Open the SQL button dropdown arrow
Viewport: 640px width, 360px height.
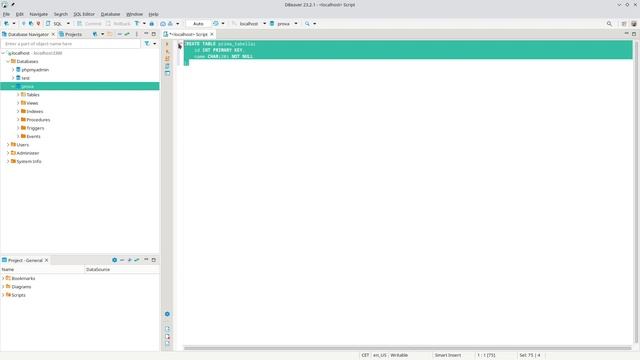point(68,24)
